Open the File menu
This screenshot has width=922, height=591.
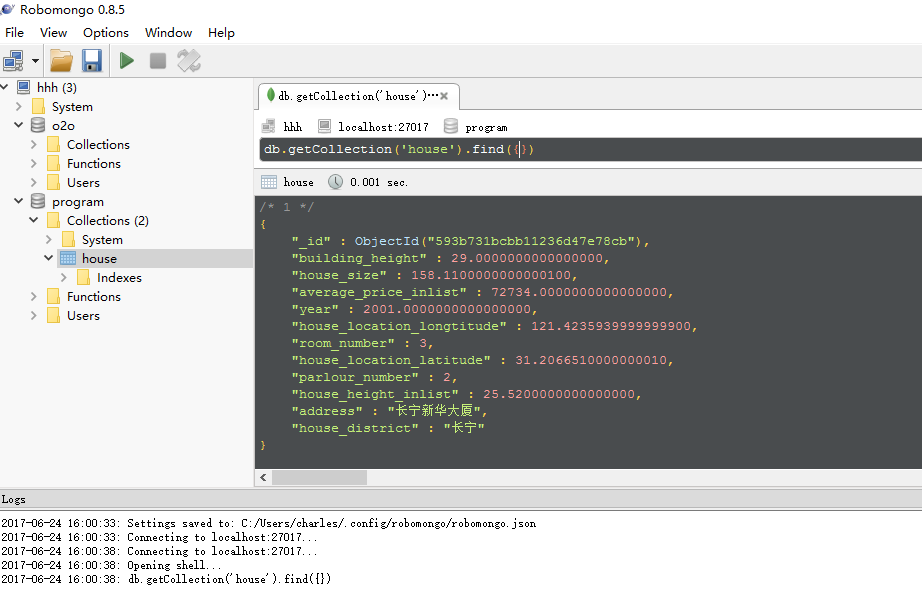click(x=14, y=32)
